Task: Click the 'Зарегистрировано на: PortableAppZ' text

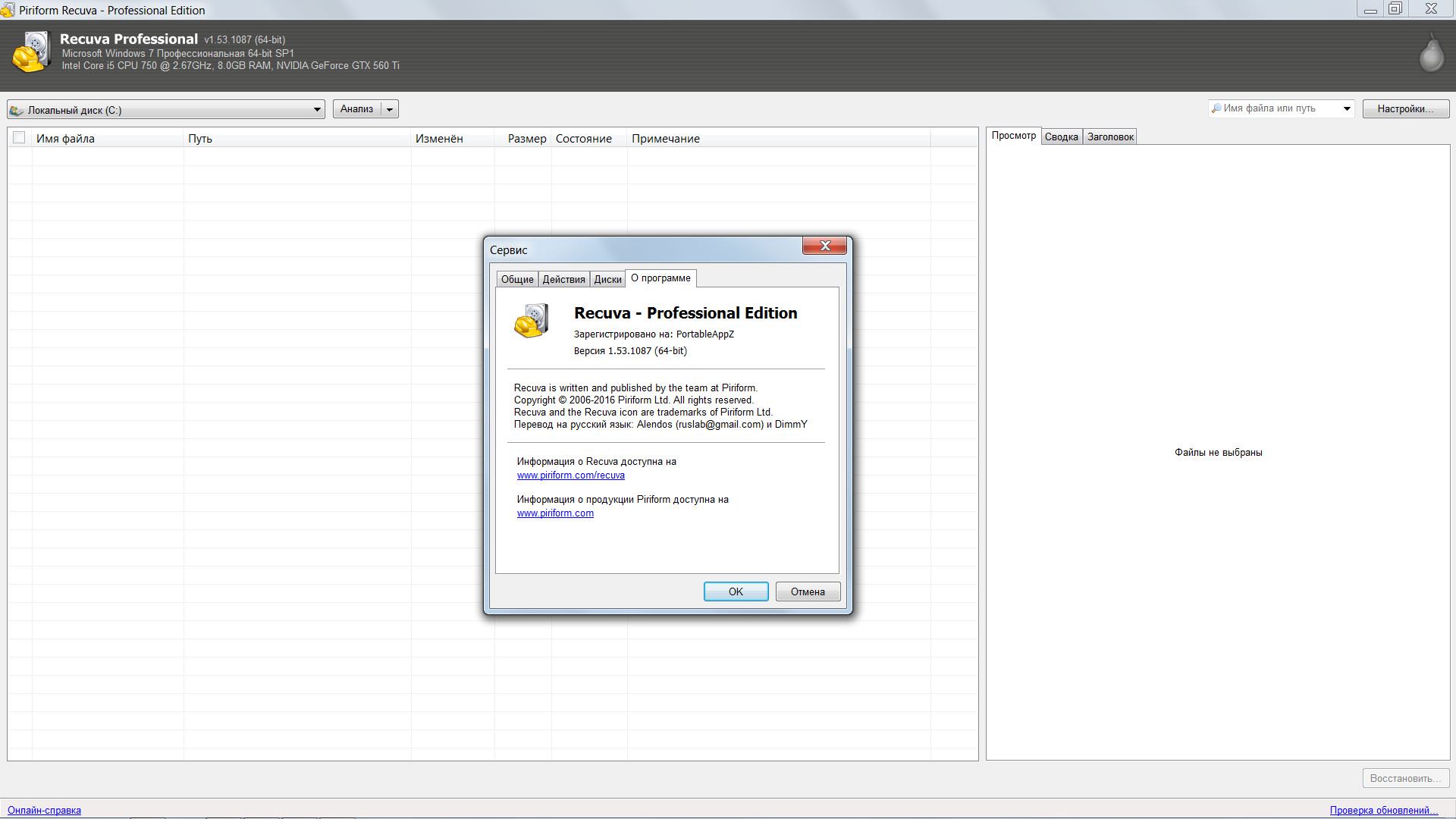Action: pos(654,334)
